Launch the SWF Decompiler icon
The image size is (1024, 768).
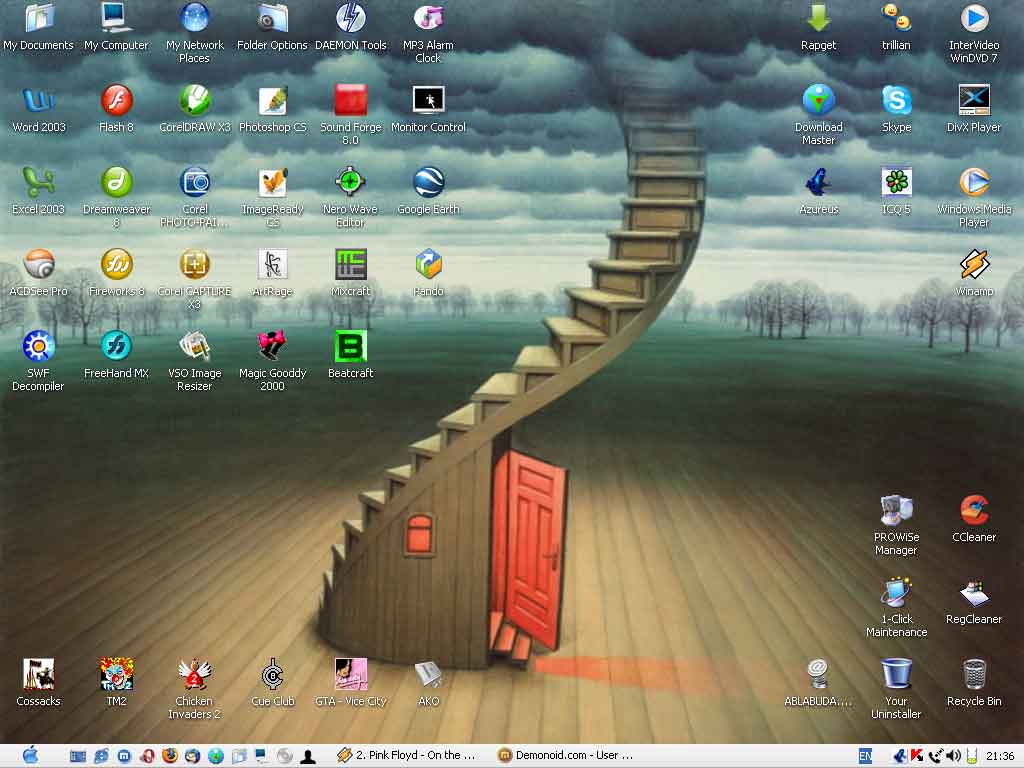click(x=39, y=345)
